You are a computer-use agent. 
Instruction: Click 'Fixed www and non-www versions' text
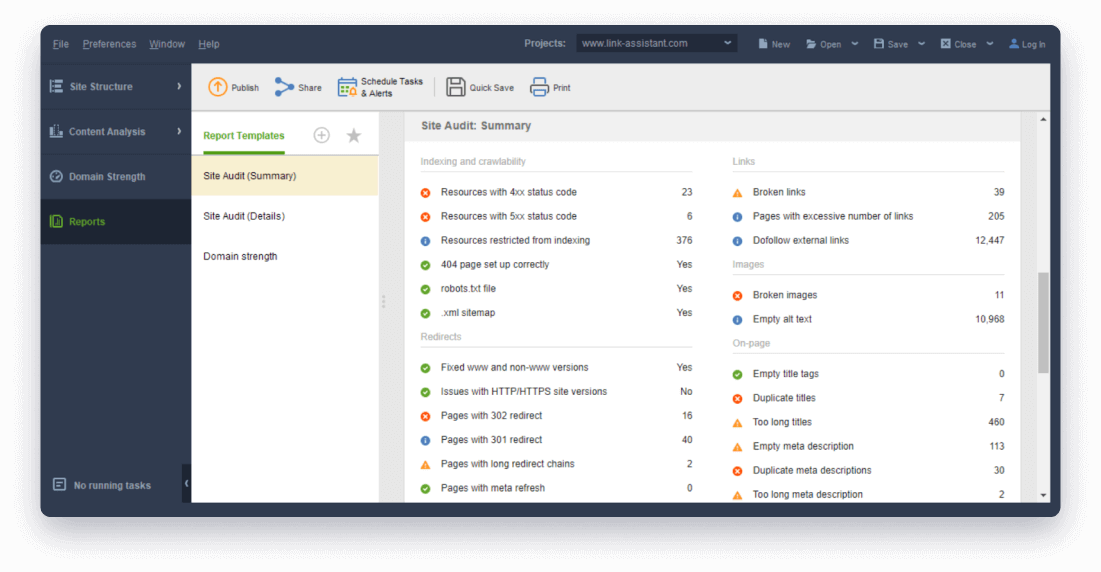(515, 367)
